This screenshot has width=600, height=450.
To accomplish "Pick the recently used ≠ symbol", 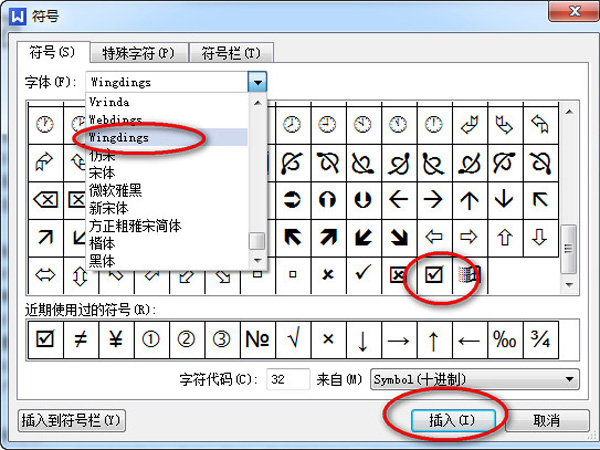I will click(x=80, y=339).
